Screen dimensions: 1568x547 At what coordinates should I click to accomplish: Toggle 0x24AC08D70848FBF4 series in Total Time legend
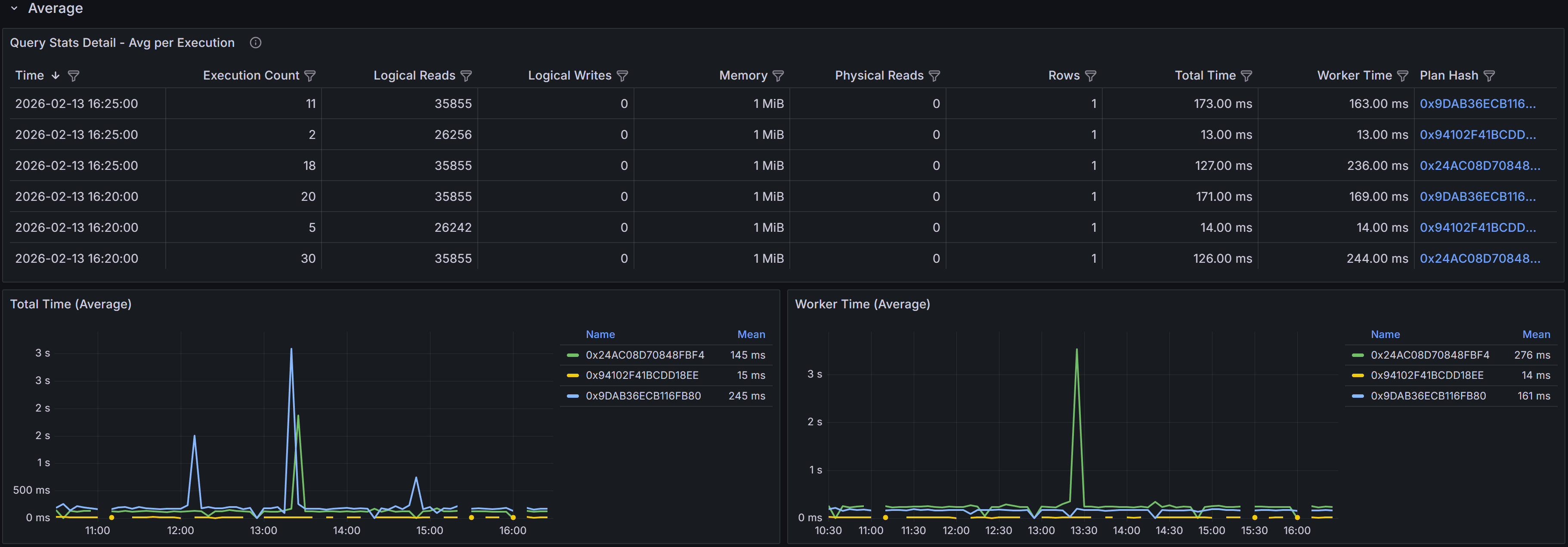pyautogui.click(x=645, y=355)
